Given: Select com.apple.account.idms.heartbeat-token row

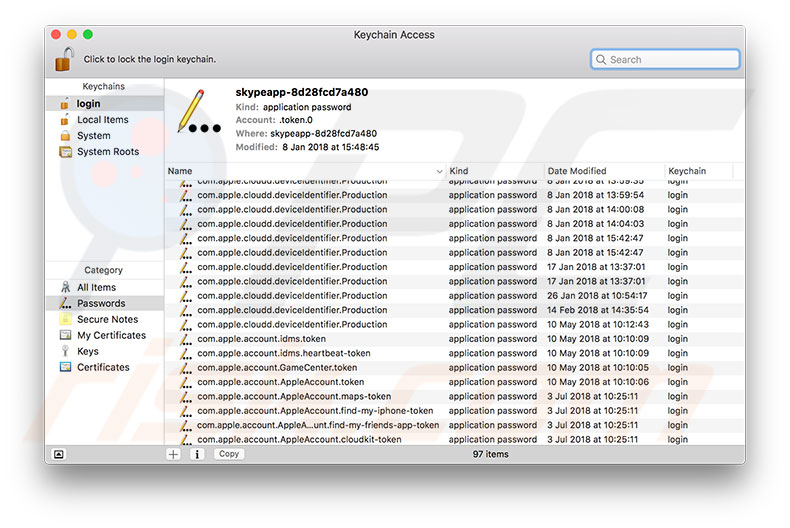Looking at the screenshot, I should (284, 353).
